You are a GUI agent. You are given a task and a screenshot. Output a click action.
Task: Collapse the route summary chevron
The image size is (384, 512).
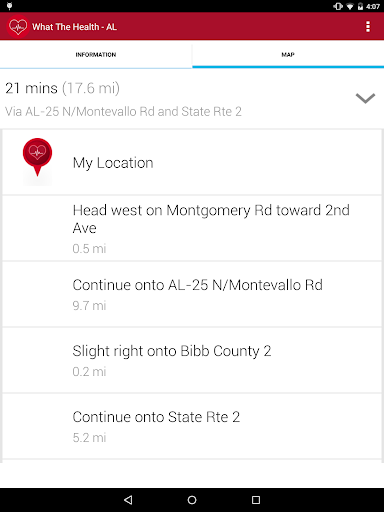point(365,99)
